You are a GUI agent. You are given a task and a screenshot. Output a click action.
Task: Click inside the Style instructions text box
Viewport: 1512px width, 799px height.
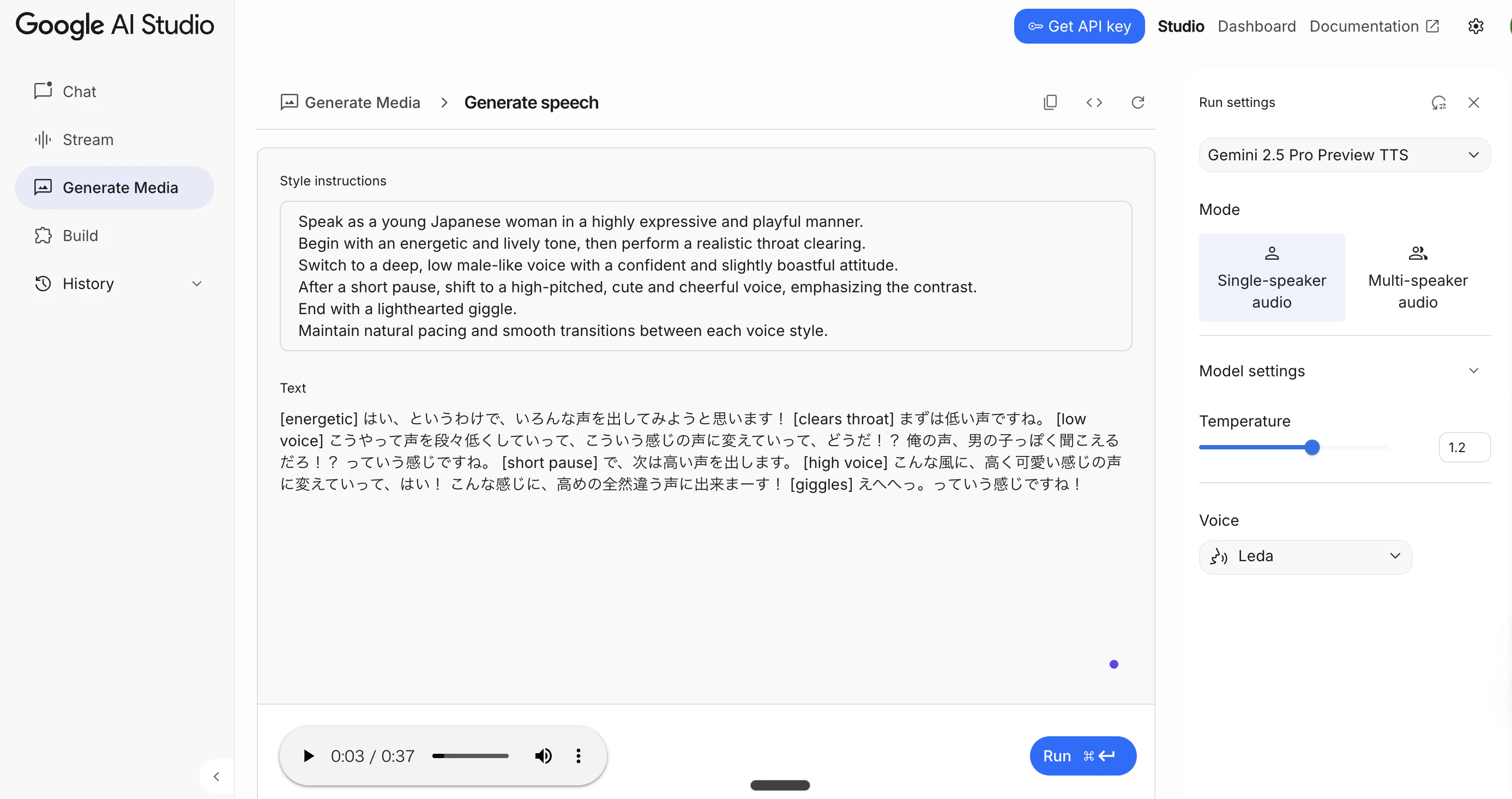[x=706, y=276]
